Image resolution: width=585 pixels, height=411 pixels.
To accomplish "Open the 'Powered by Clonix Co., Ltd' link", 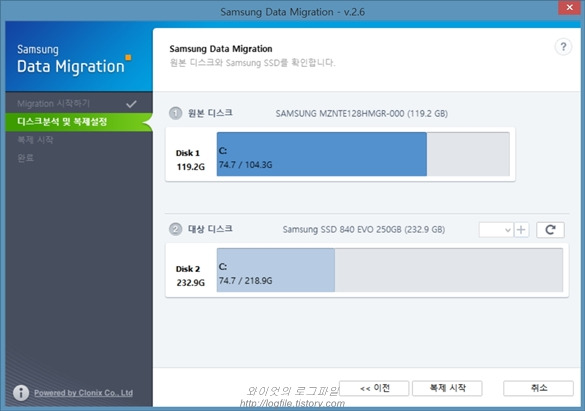I will 84,393.
